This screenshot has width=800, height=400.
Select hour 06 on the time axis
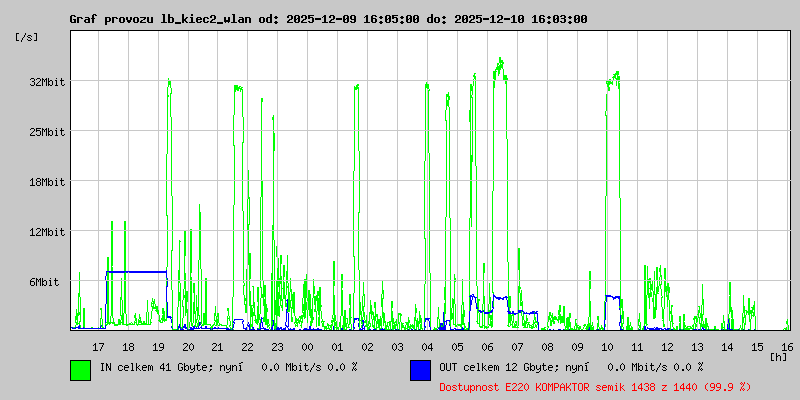[x=487, y=346]
